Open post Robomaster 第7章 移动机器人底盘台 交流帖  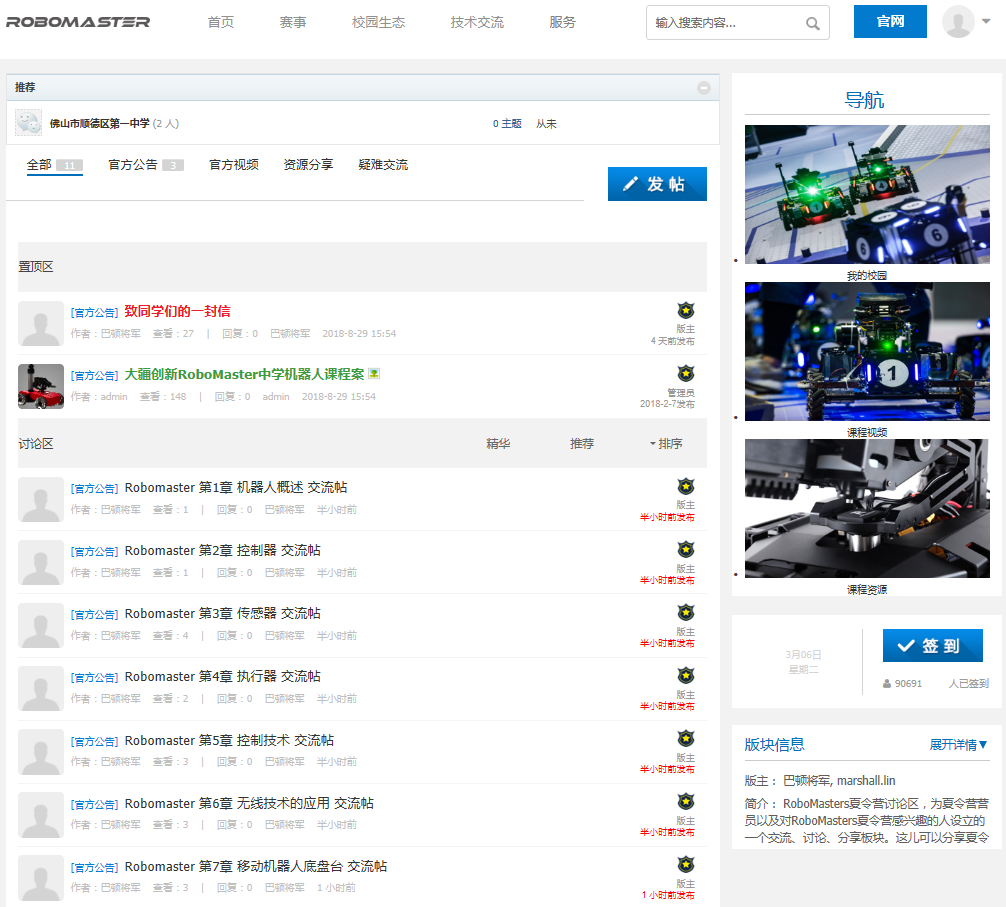255,867
